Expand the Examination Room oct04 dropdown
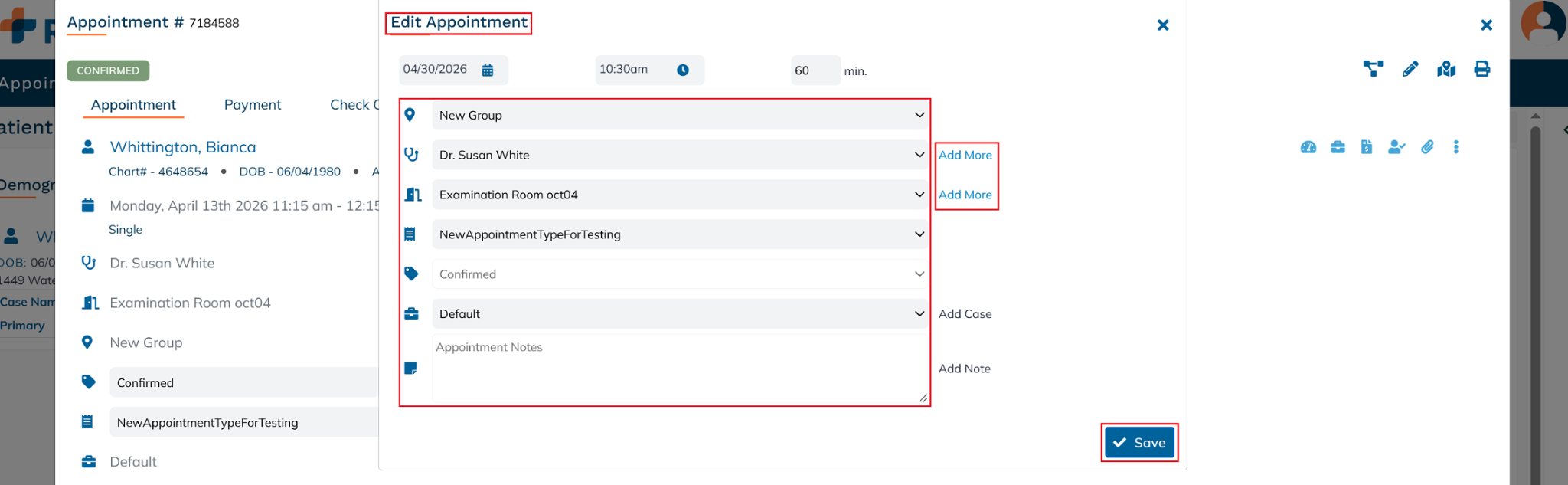This screenshot has height=485, width=1568. click(x=680, y=195)
